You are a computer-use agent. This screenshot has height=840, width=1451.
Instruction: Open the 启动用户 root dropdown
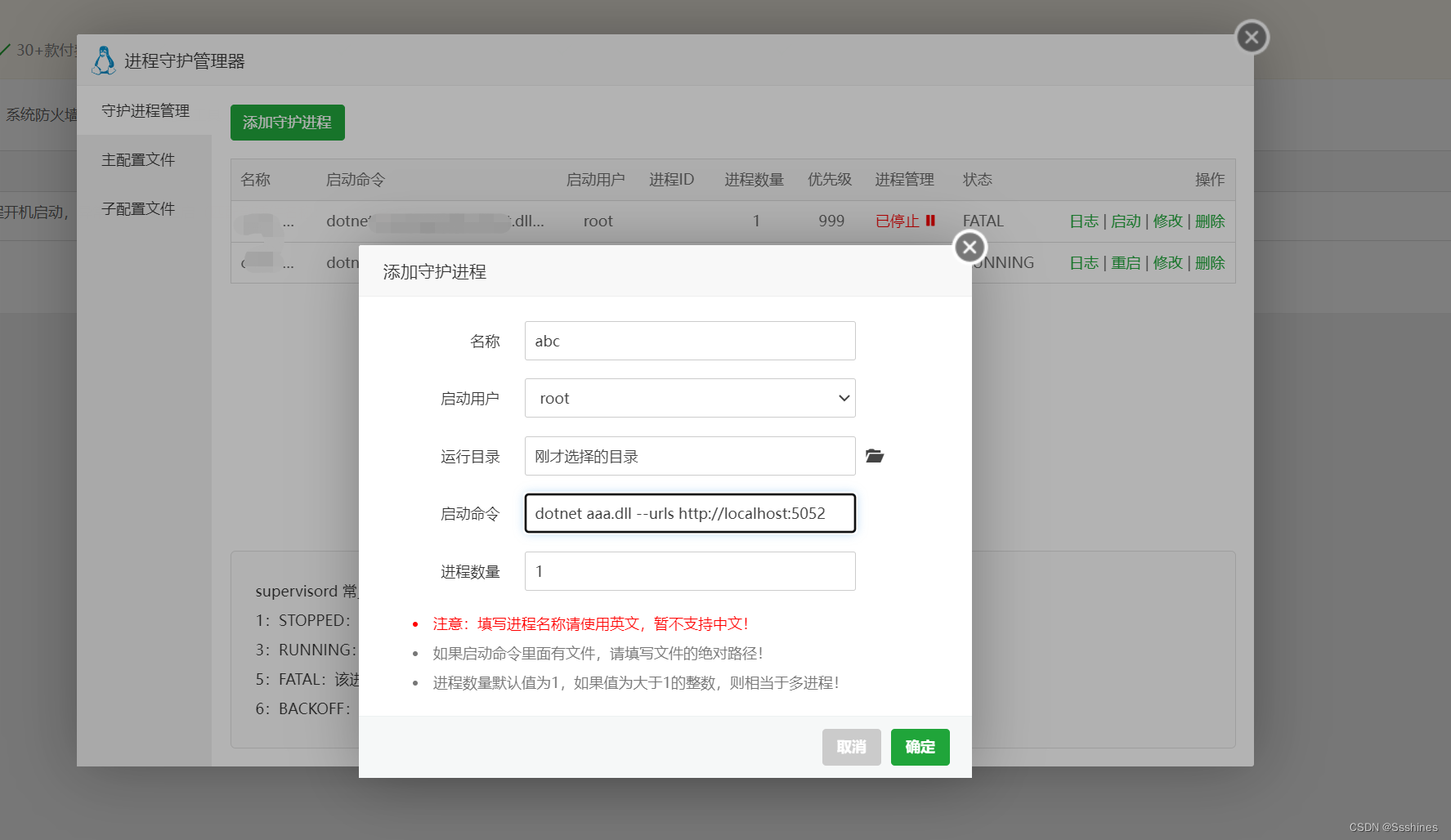[689, 398]
